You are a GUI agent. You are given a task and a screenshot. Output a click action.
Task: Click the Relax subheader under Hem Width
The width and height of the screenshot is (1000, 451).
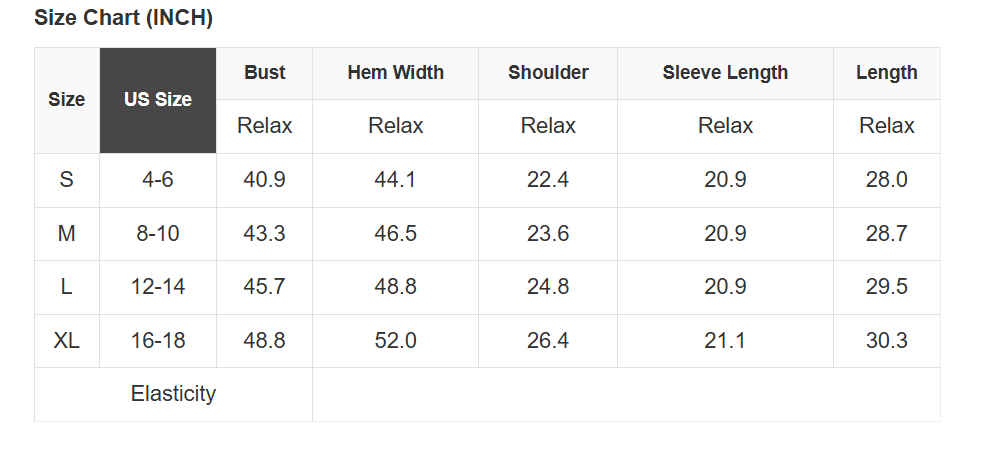tap(395, 126)
